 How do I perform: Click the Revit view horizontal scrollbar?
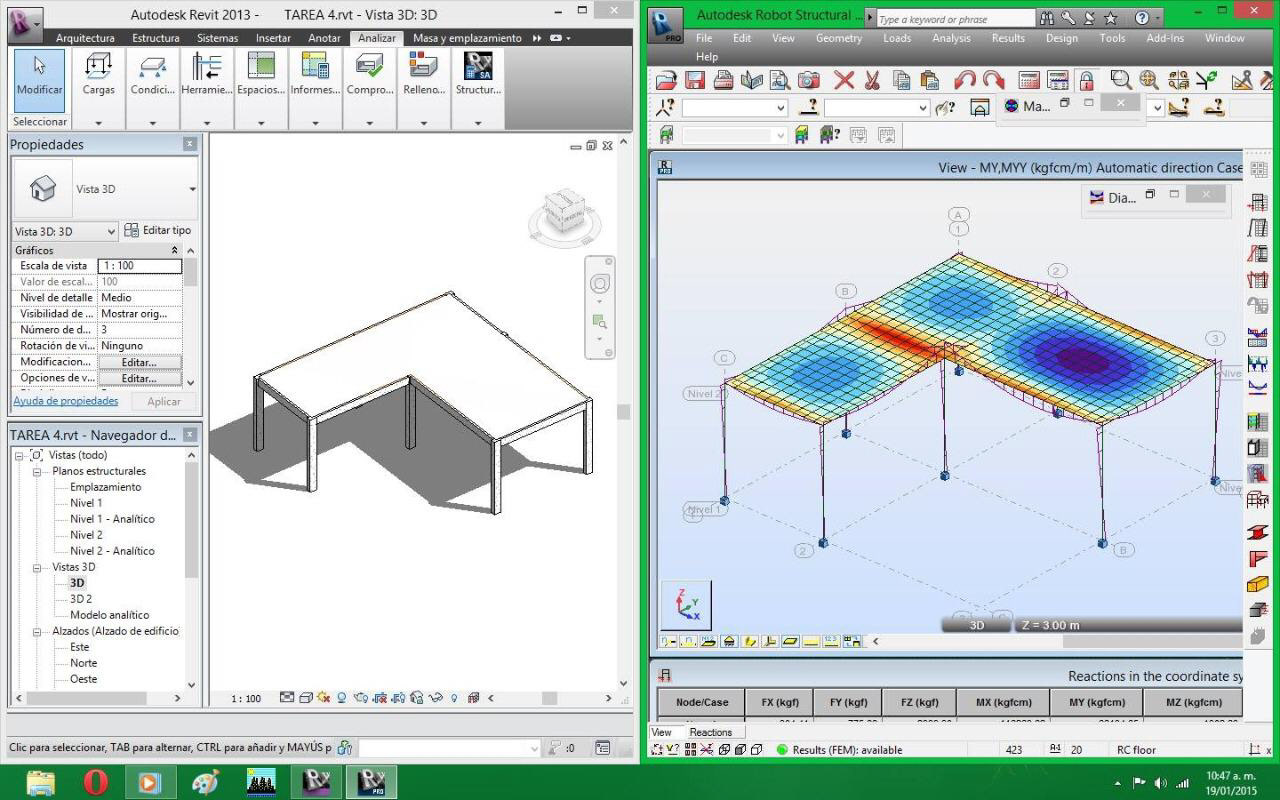[550, 698]
